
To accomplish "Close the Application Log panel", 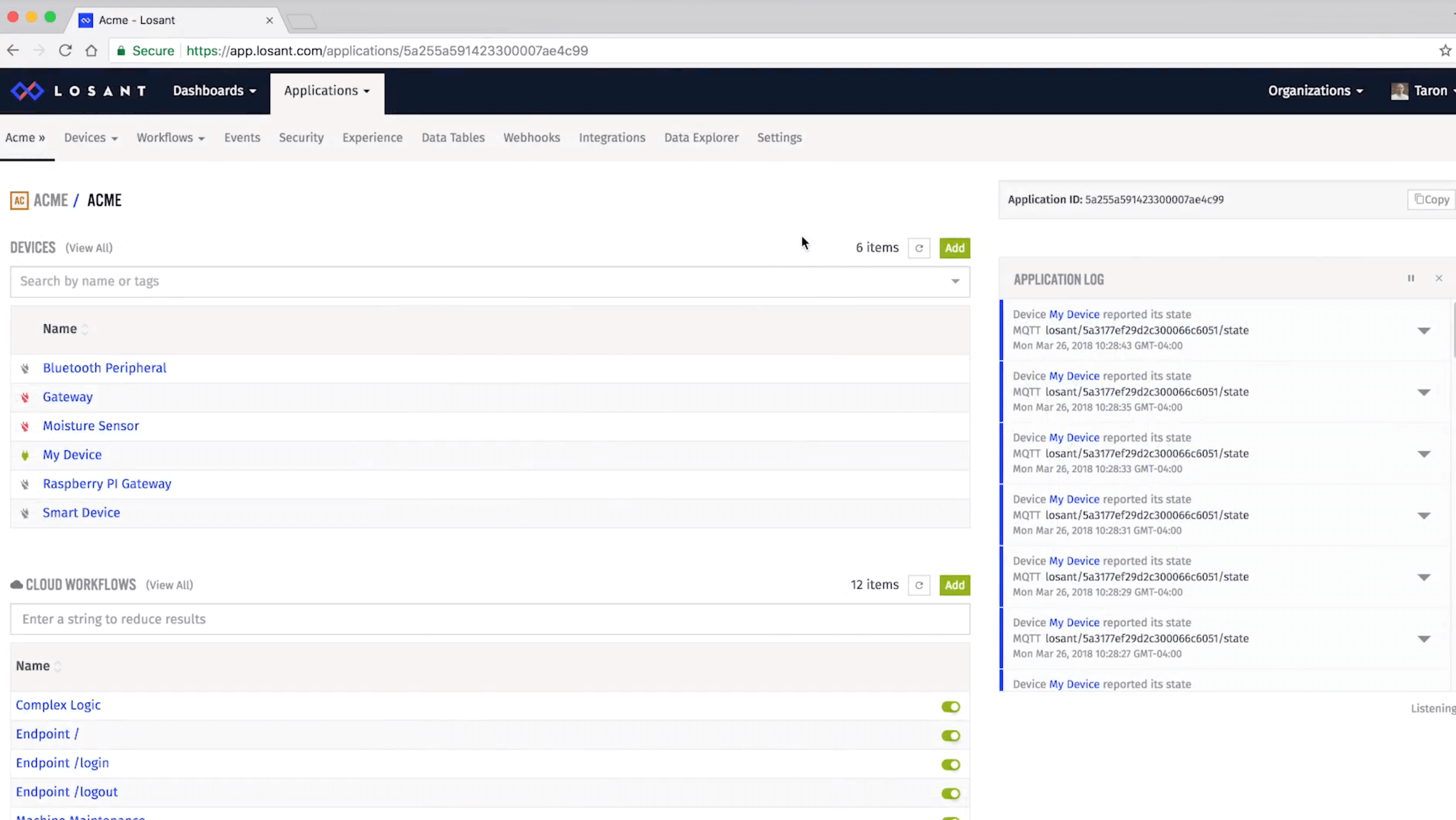I will coord(1439,278).
